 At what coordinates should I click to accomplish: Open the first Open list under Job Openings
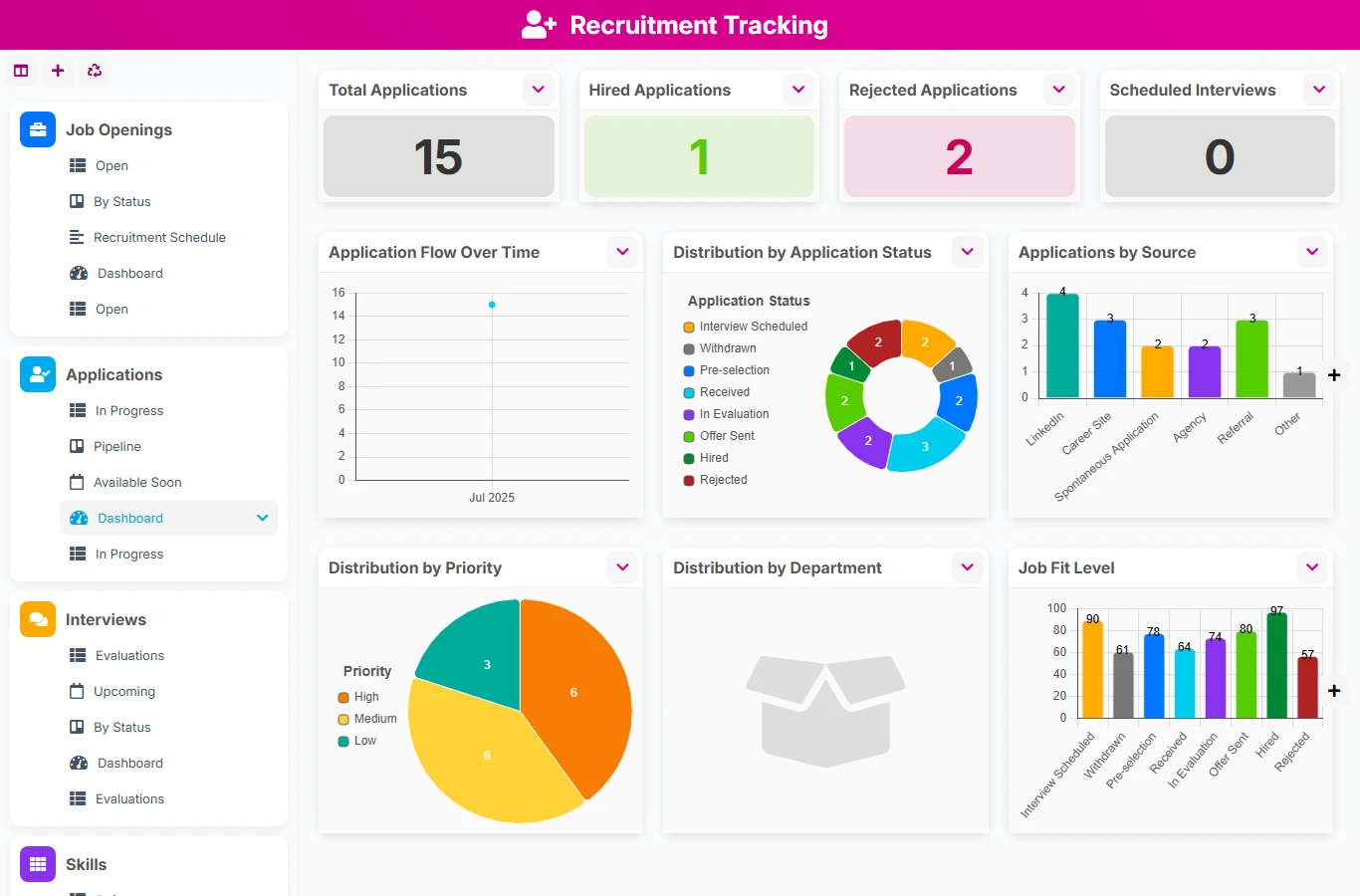pos(168,166)
